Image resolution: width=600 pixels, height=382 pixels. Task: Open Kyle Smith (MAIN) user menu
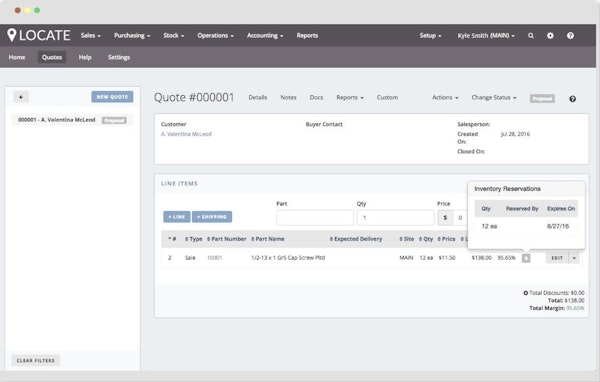486,36
